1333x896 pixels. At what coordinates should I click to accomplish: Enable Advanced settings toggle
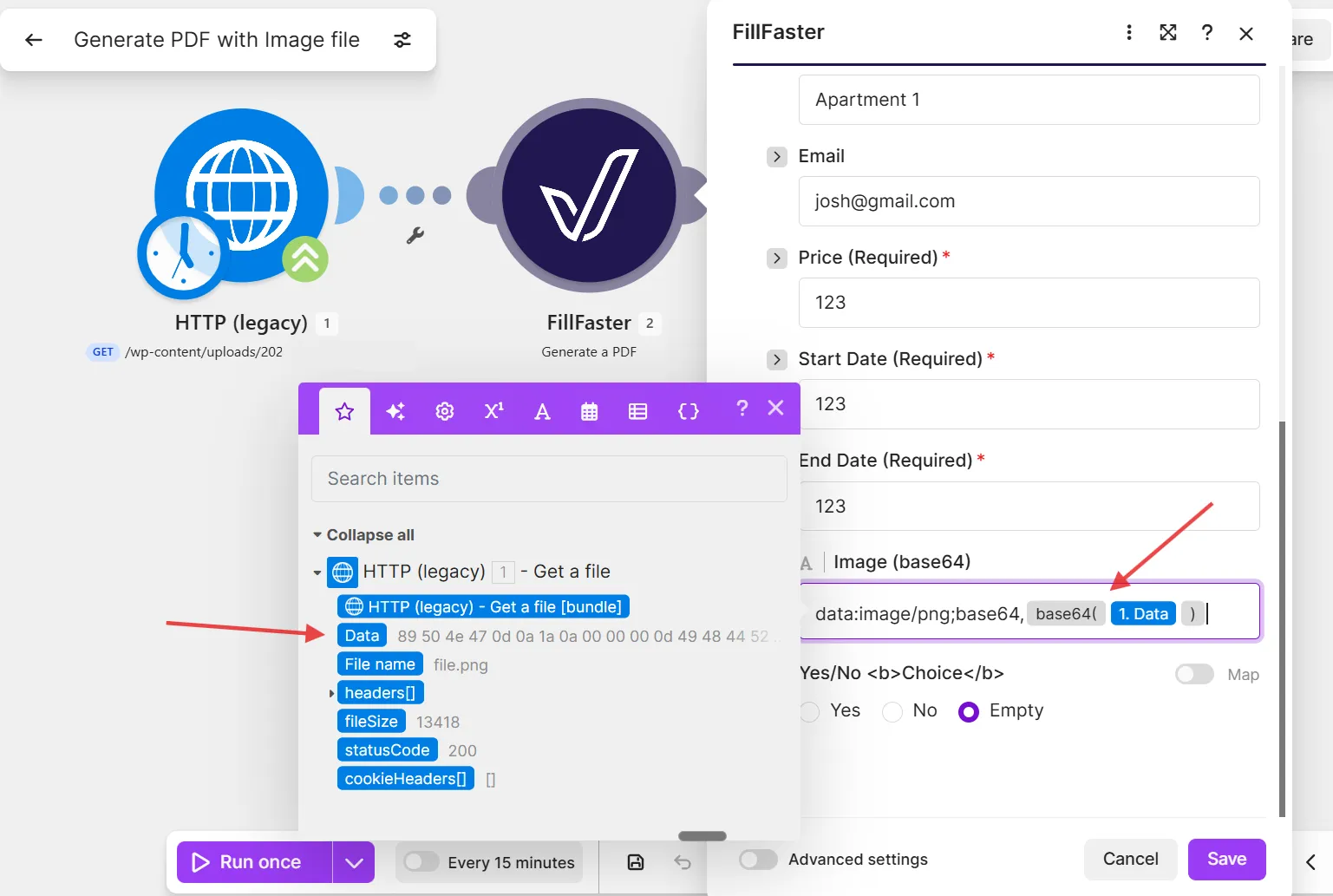(758, 860)
